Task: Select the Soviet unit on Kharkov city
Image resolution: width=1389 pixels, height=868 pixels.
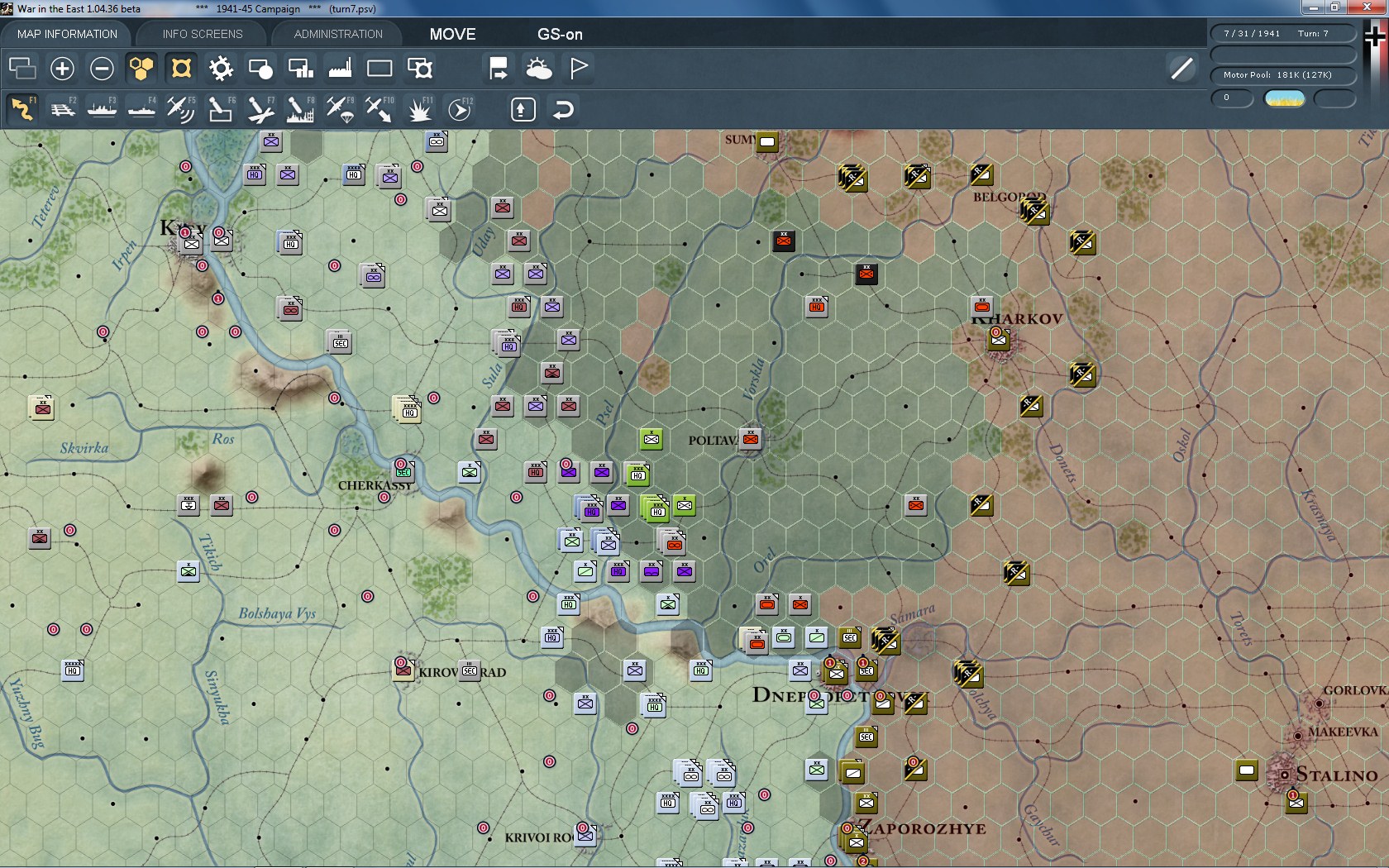Action: (999, 339)
